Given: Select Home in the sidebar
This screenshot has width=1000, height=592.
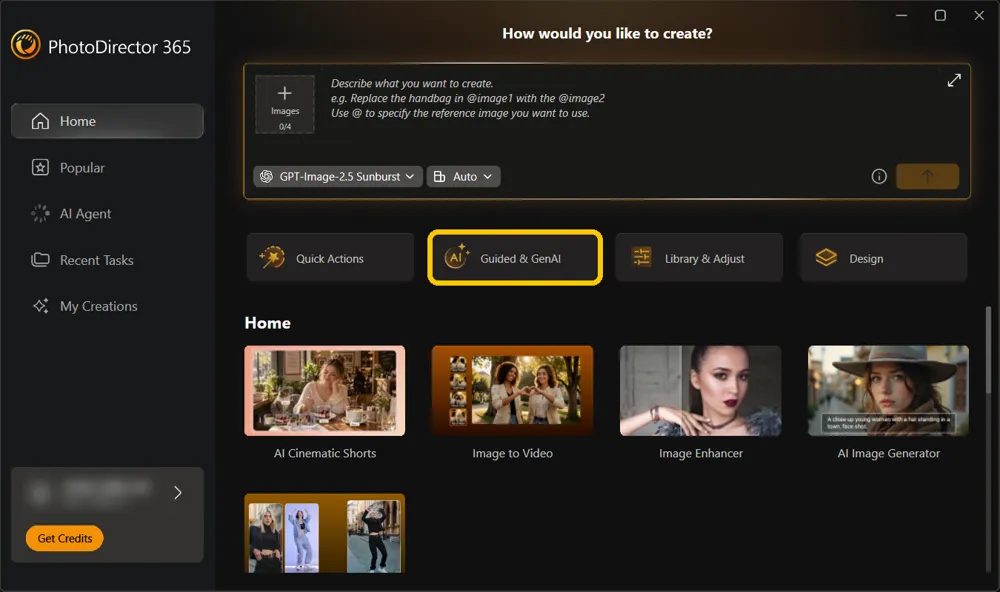Looking at the screenshot, I should (107, 121).
